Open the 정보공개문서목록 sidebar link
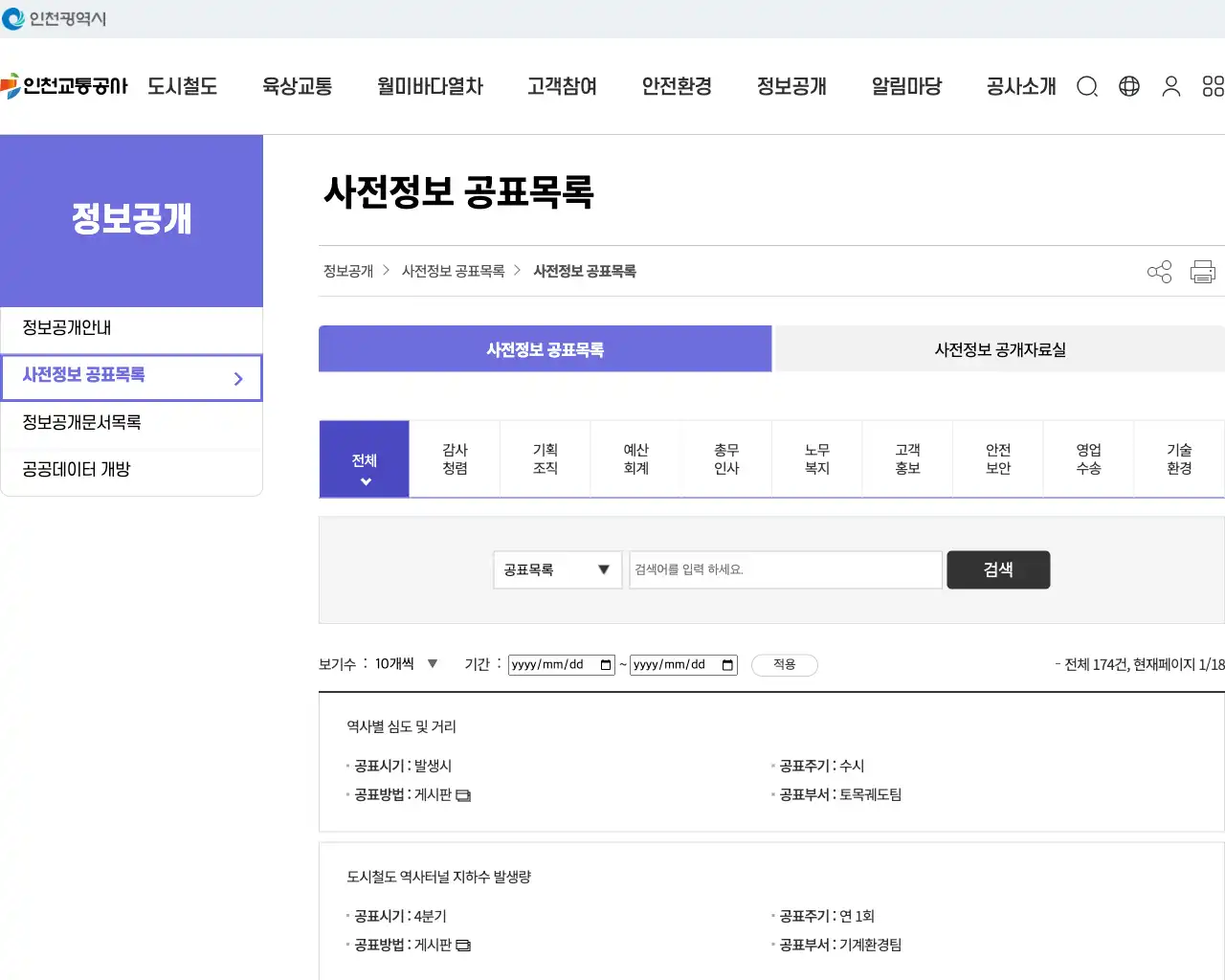 pos(131,422)
